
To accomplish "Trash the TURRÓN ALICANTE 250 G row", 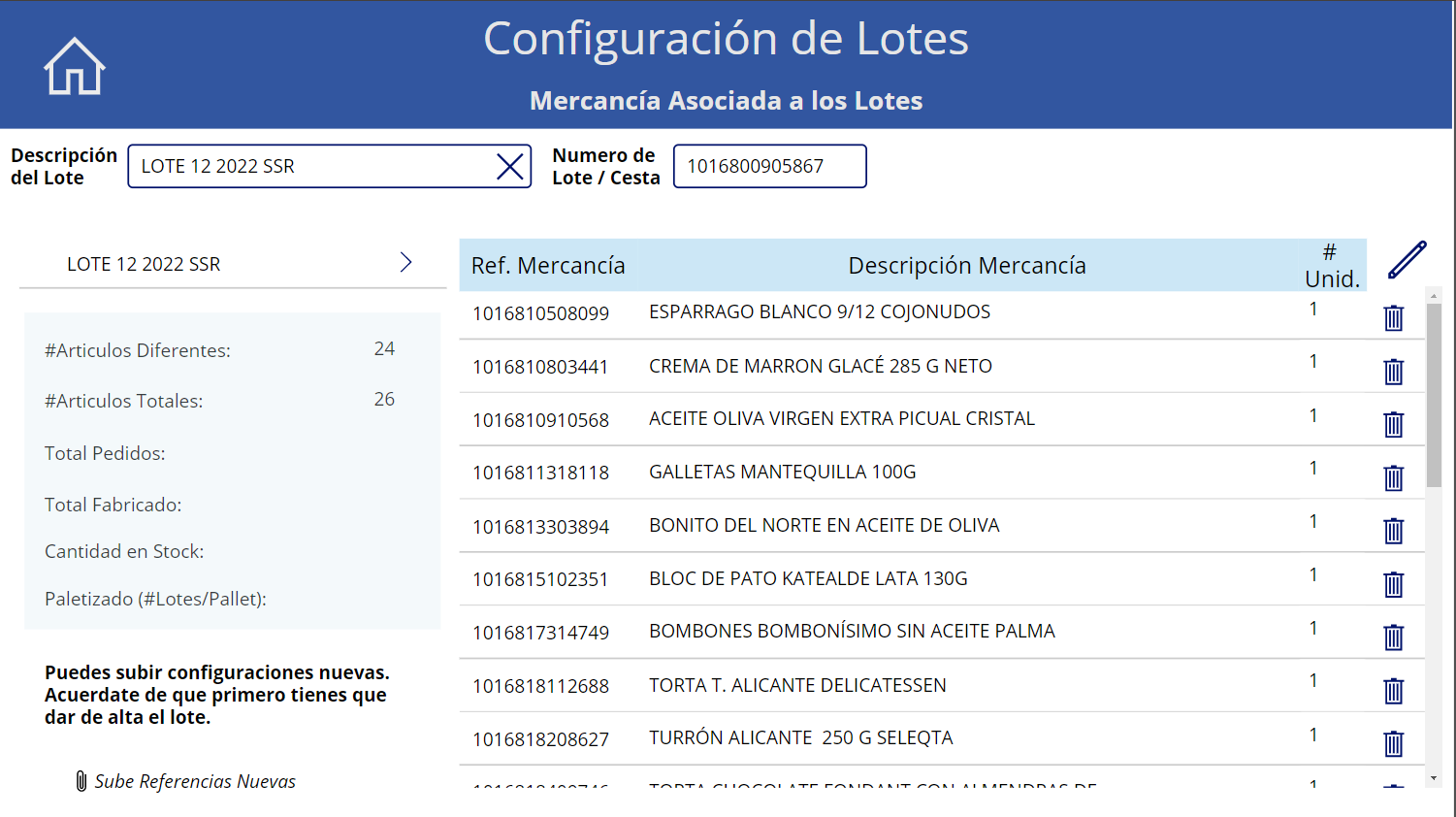I will 1393,744.
